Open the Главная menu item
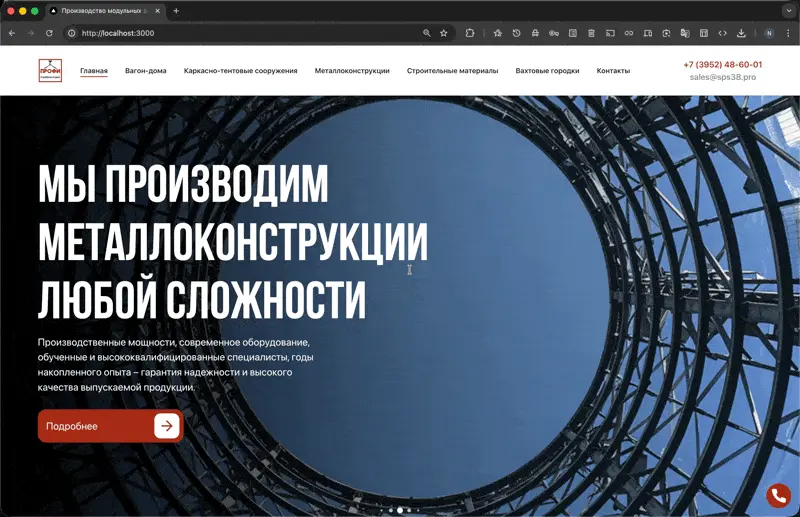Viewport: 800px width, 517px height. coord(94,71)
